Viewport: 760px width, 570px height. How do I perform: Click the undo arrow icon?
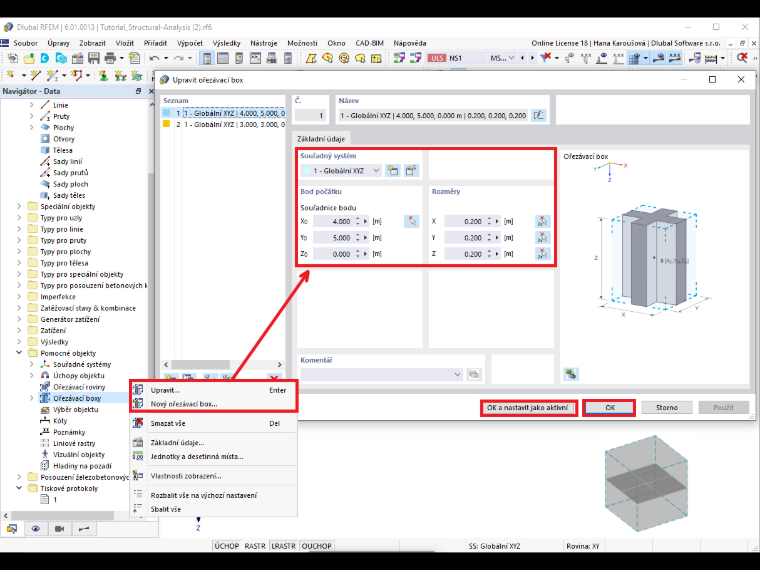(154, 58)
